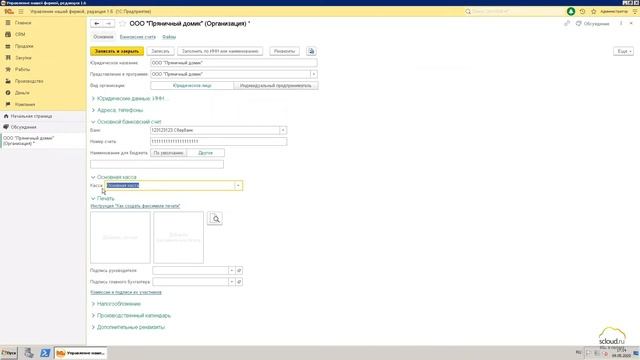This screenshot has width=640, height=360.
Task: Add organization form to favorites star
Action: tap(122, 24)
